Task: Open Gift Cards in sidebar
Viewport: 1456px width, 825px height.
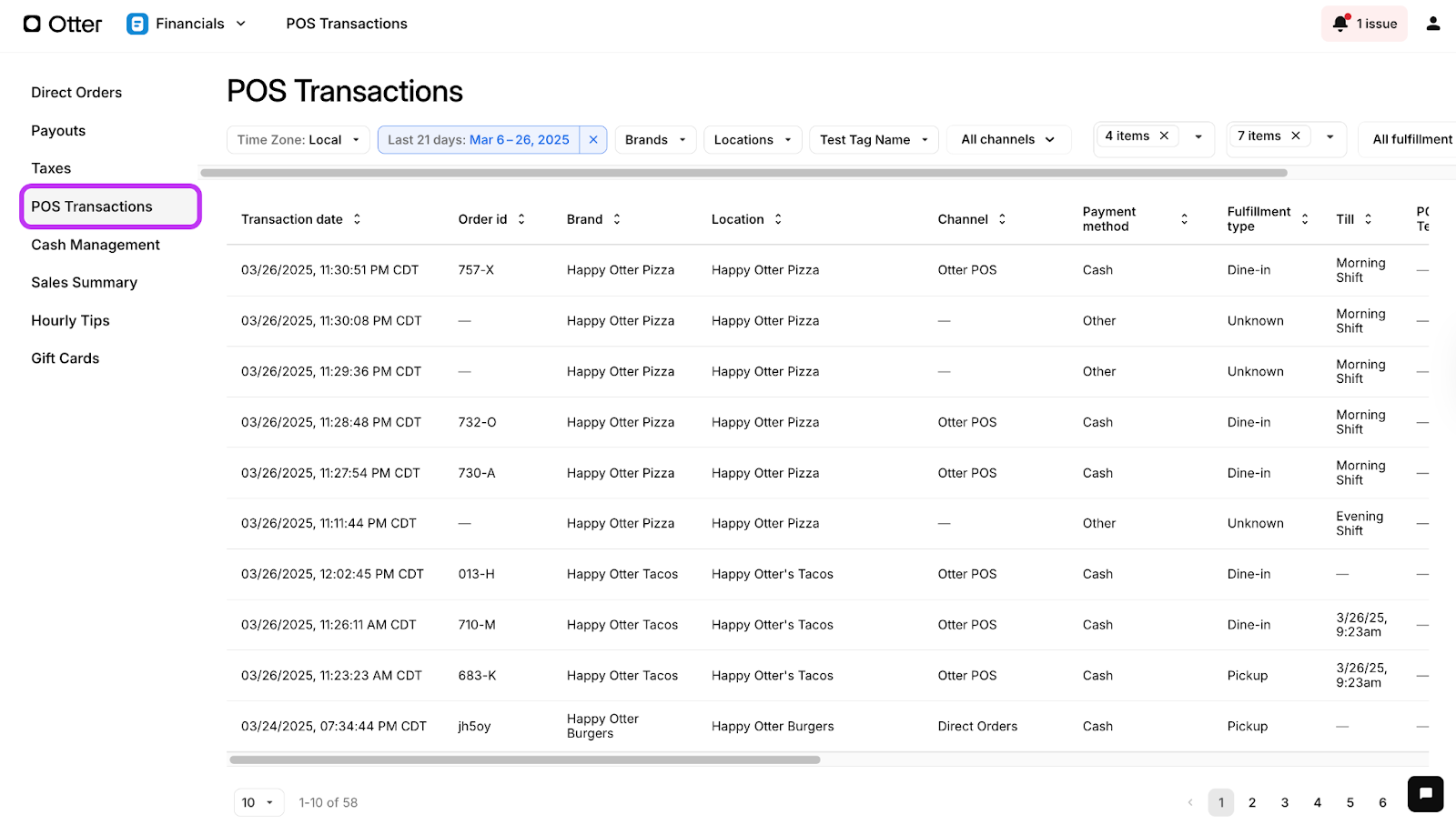Action: (x=66, y=358)
